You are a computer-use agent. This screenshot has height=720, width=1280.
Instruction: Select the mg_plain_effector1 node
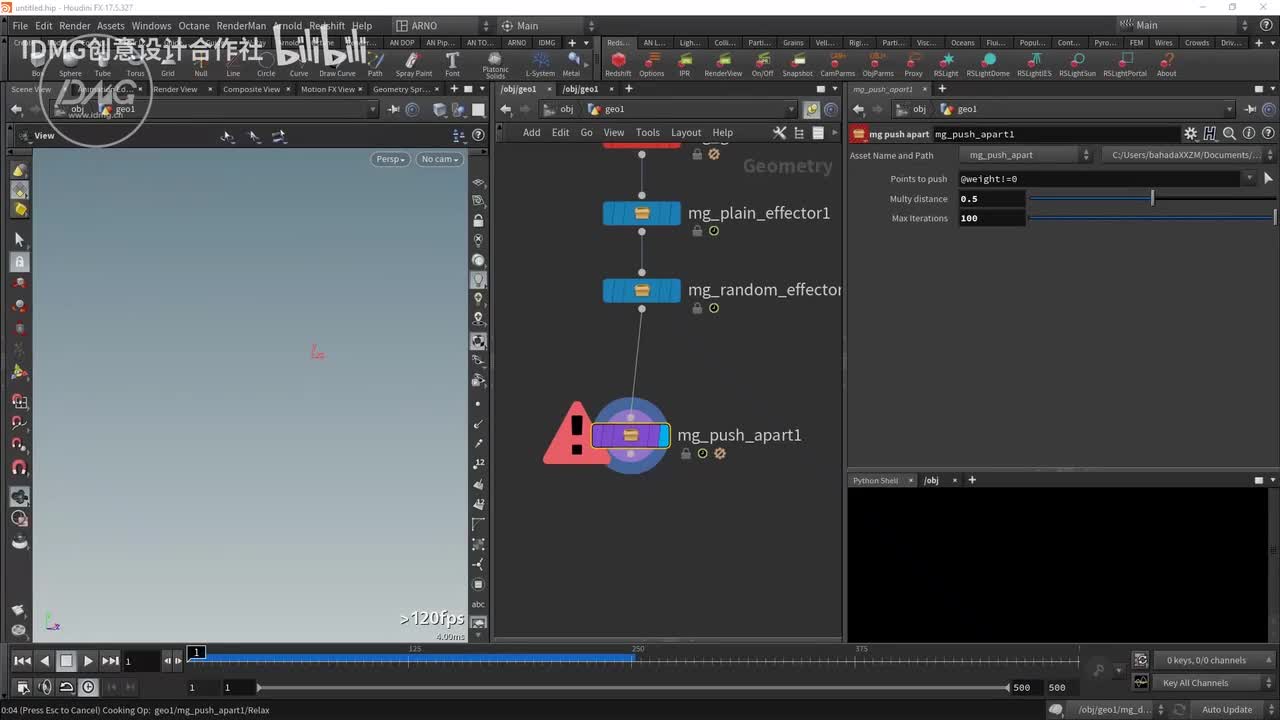642,213
